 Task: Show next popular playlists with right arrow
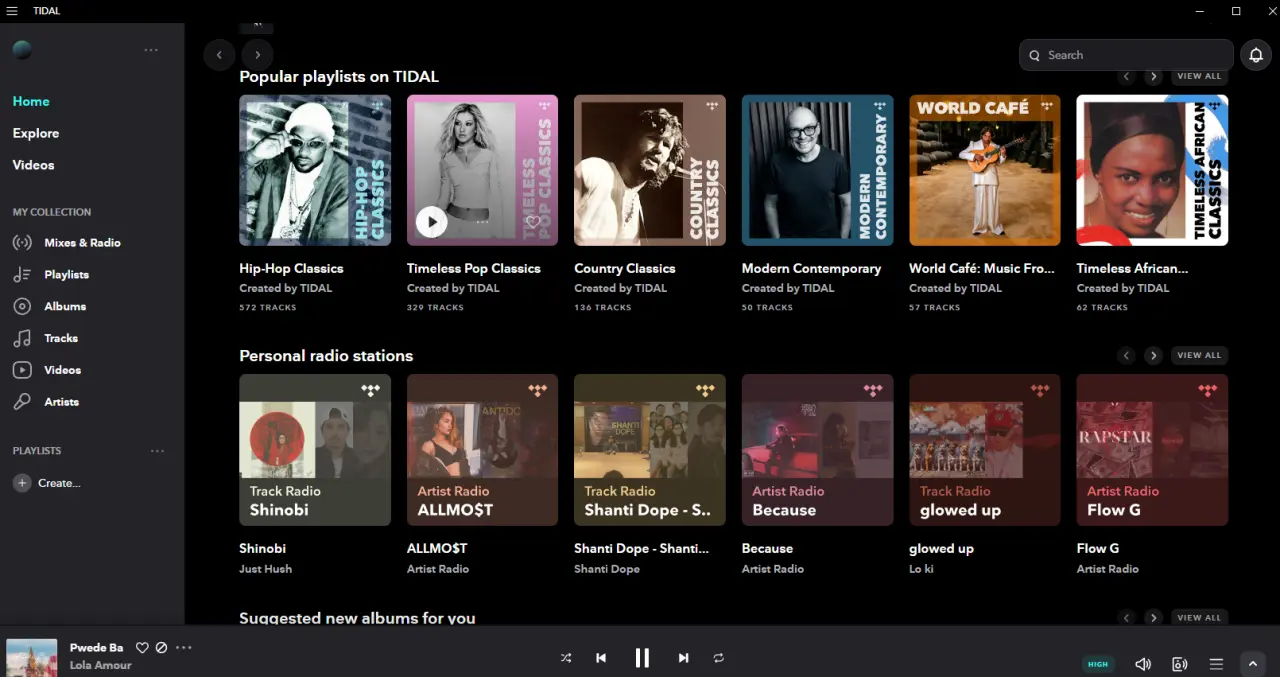click(1153, 76)
